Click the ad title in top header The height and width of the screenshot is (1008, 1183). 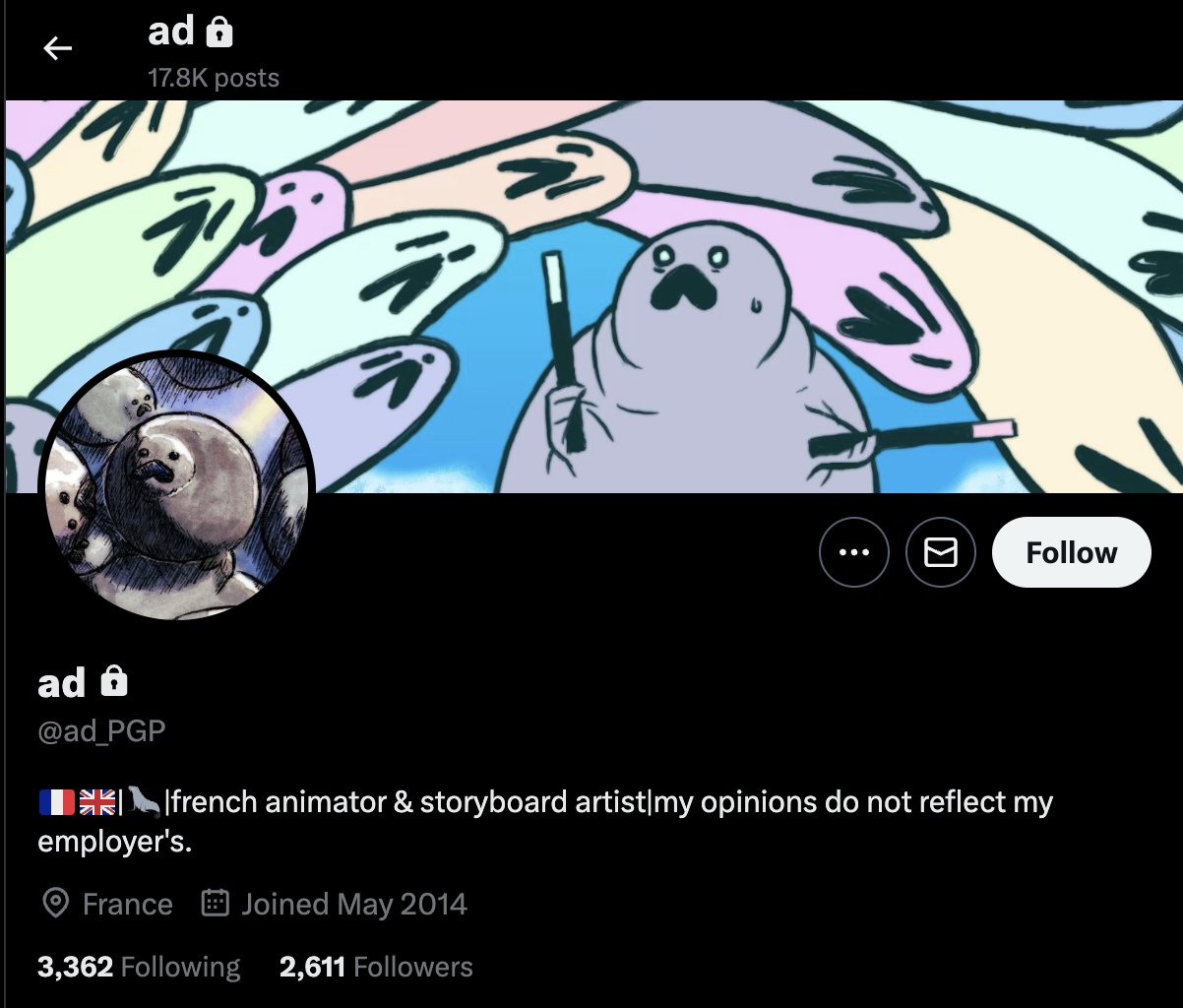pyautogui.click(x=171, y=32)
